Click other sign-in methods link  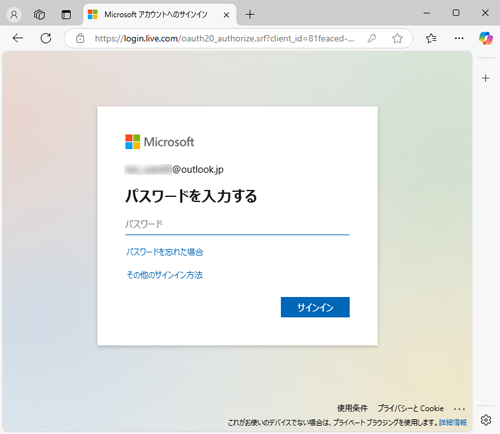(164, 275)
